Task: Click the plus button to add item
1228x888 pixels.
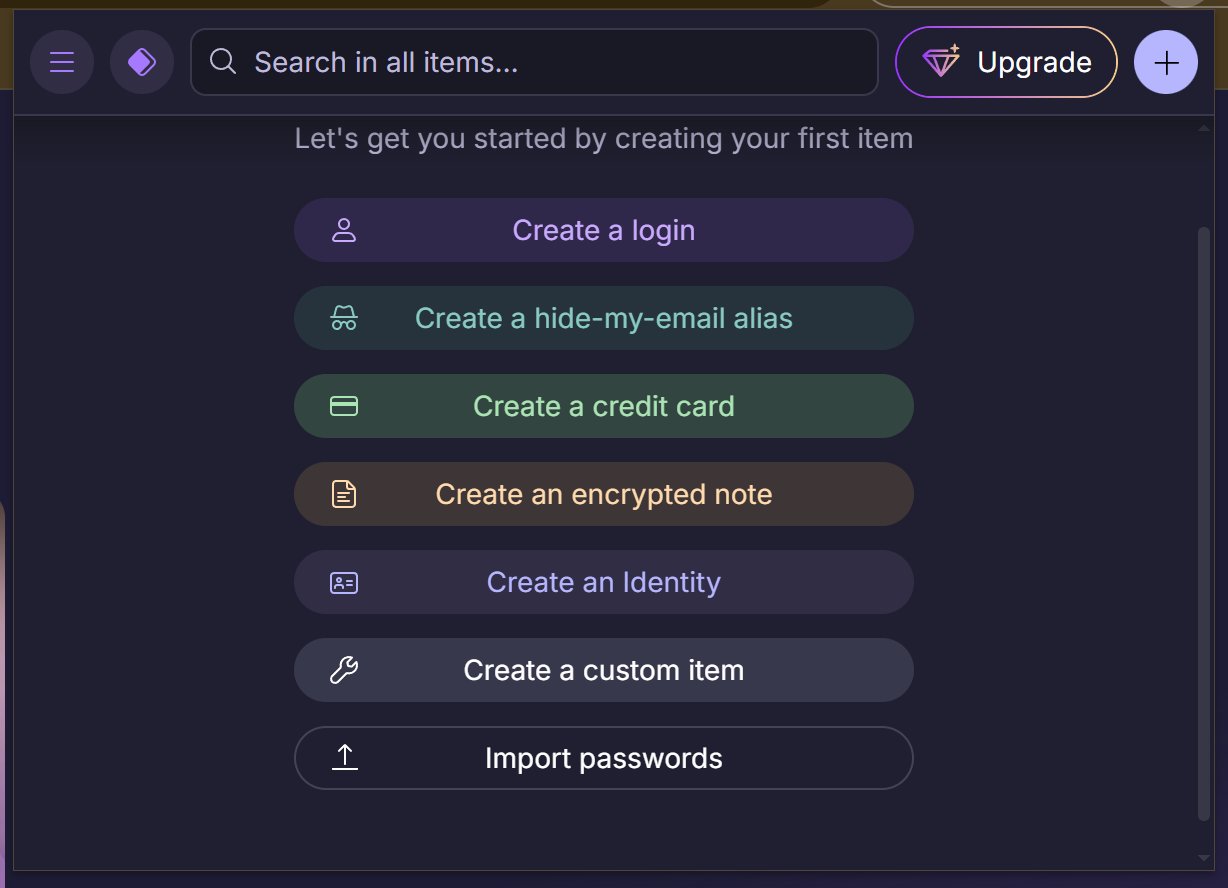Action: pyautogui.click(x=1166, y=62)
